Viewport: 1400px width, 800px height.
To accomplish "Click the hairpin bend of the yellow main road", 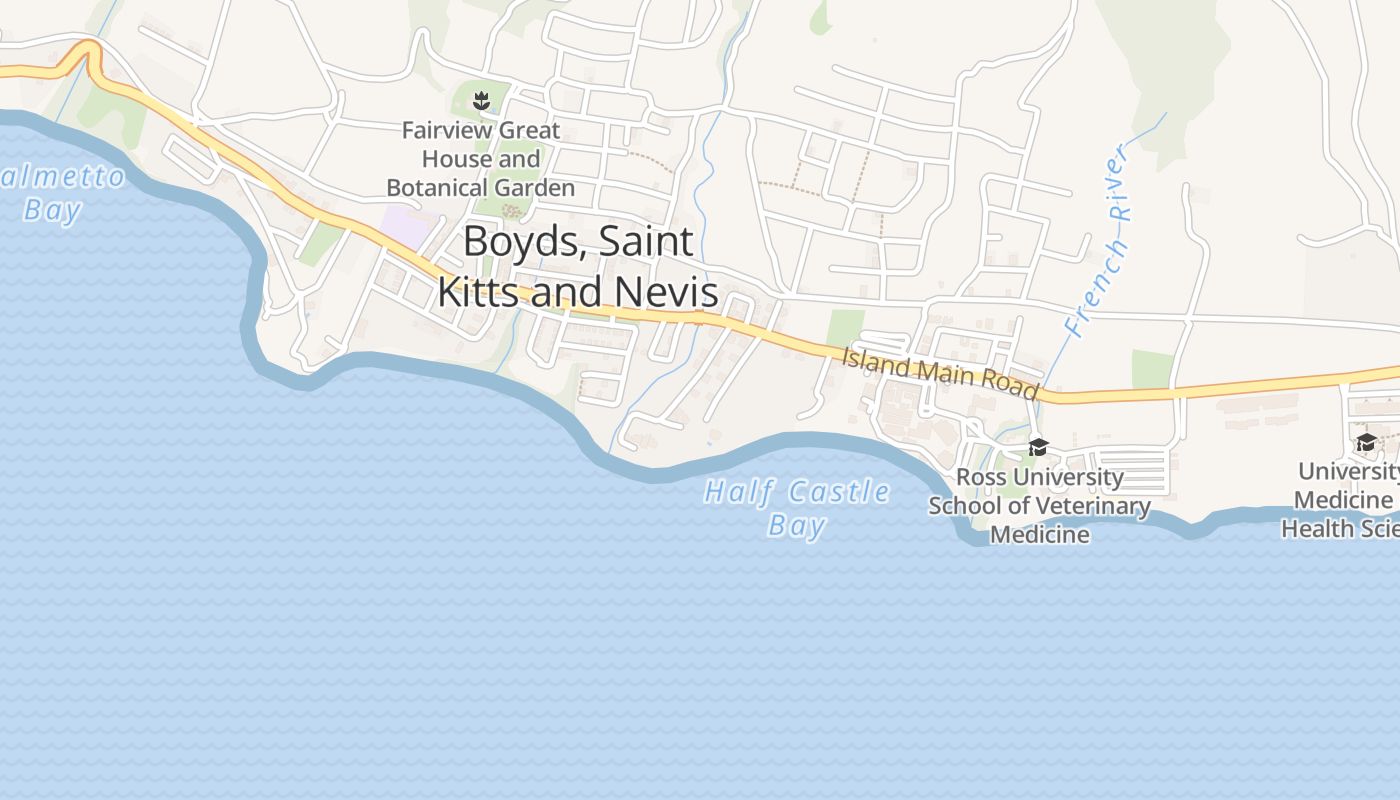I will pyautogui.click(x=88, y=56).
